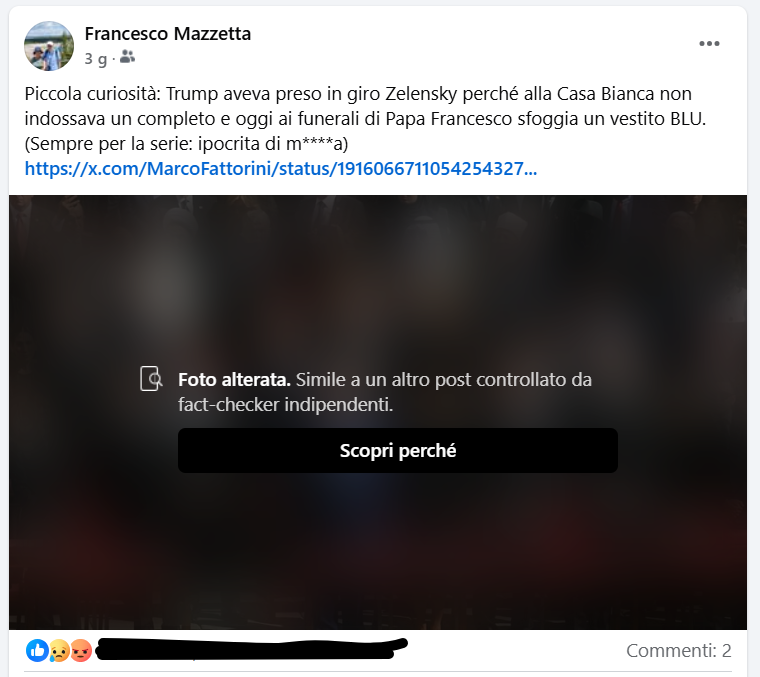Open the three-dot post options menu
This screenshot has height=677, width=760.
(709, 44)
